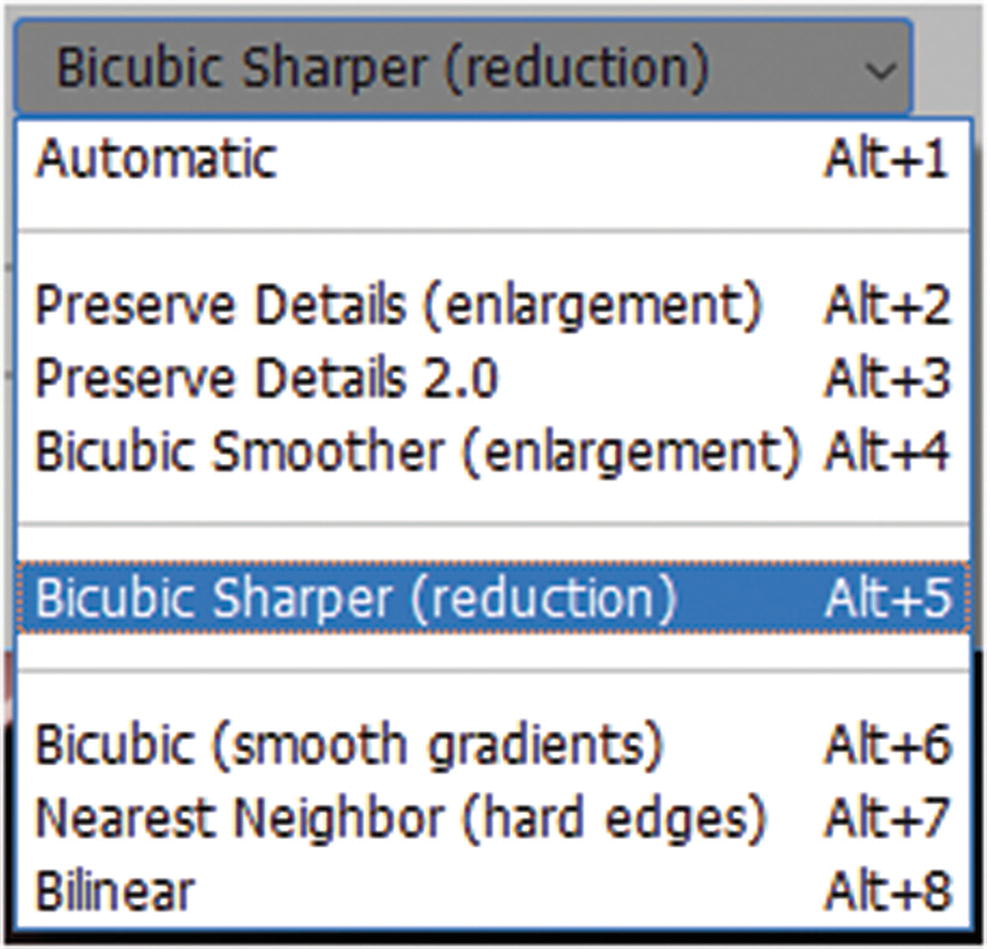The width and height of the screenshot is (987, 949).
Task: Click the Alt+1 shortcut label
Action: (886, 160)
